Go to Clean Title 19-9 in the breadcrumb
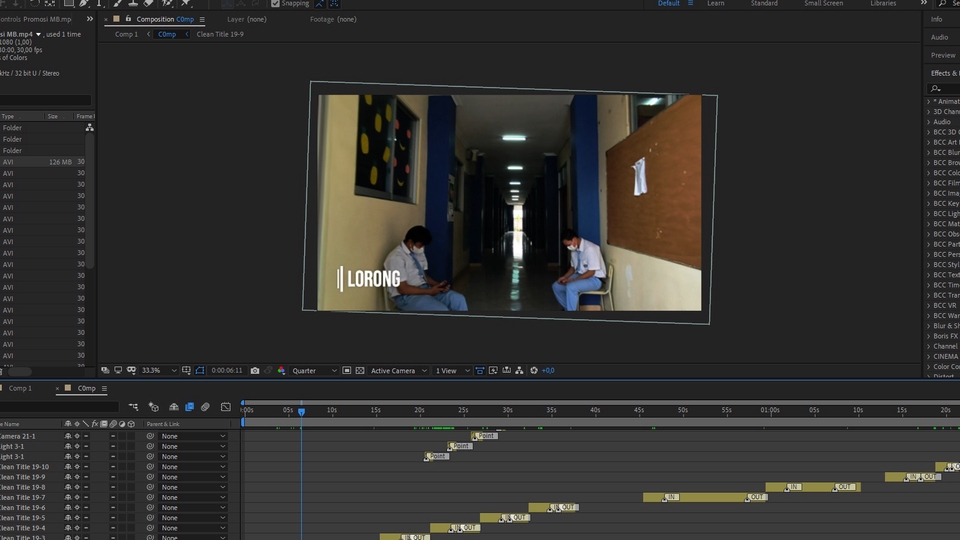This screenshot has height=540, width=960. 220,34
